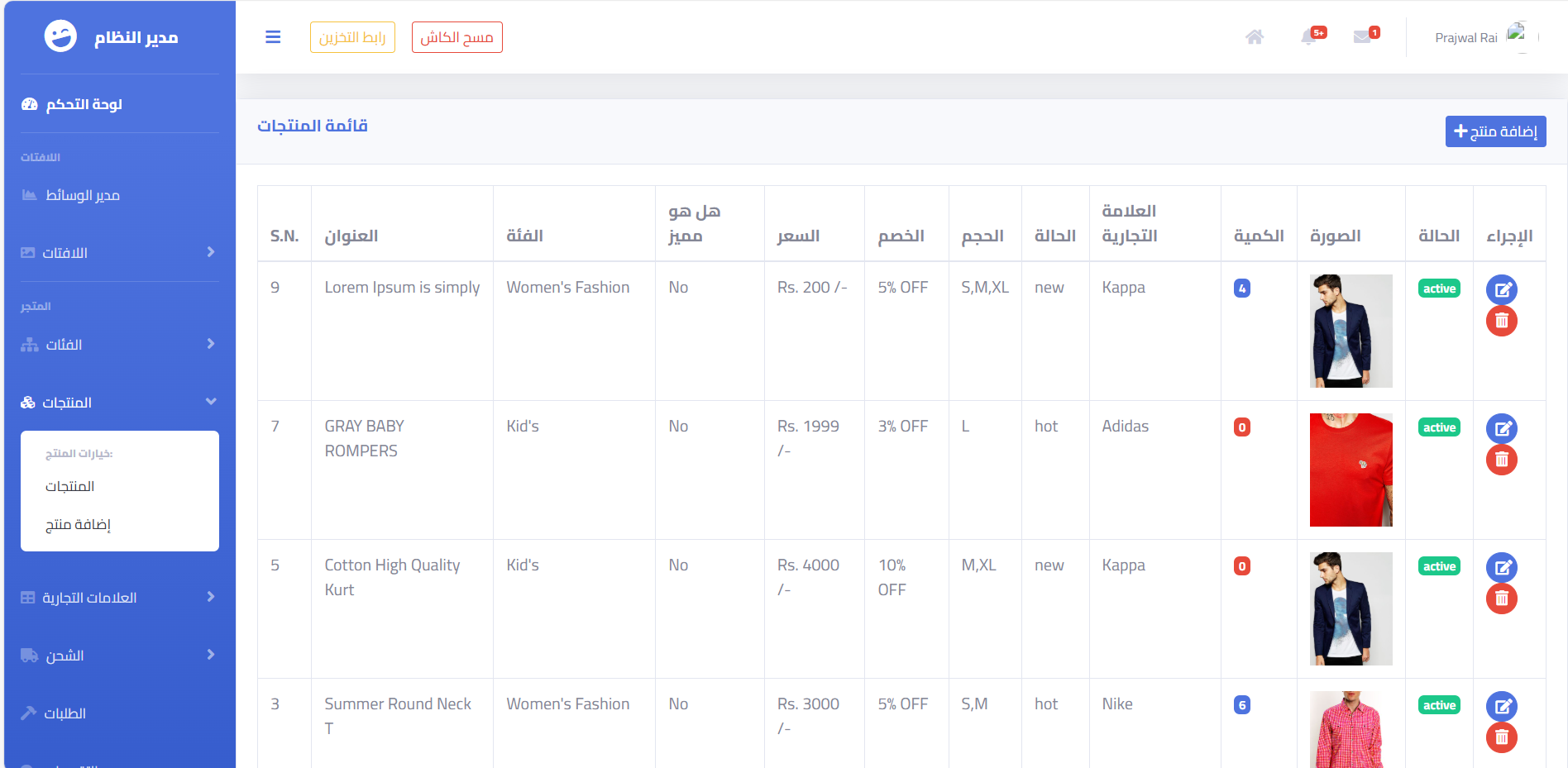This screenshot has width=1568, height=768.
Task: Delete the Cotton High Quality Kurt product
Action: [1502, 599]
